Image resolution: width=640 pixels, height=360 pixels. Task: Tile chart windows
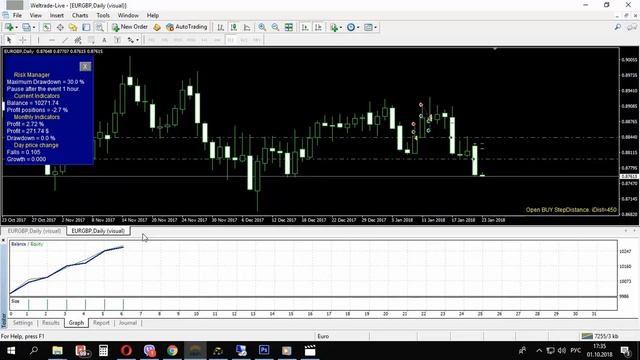(x=289, y=27)
